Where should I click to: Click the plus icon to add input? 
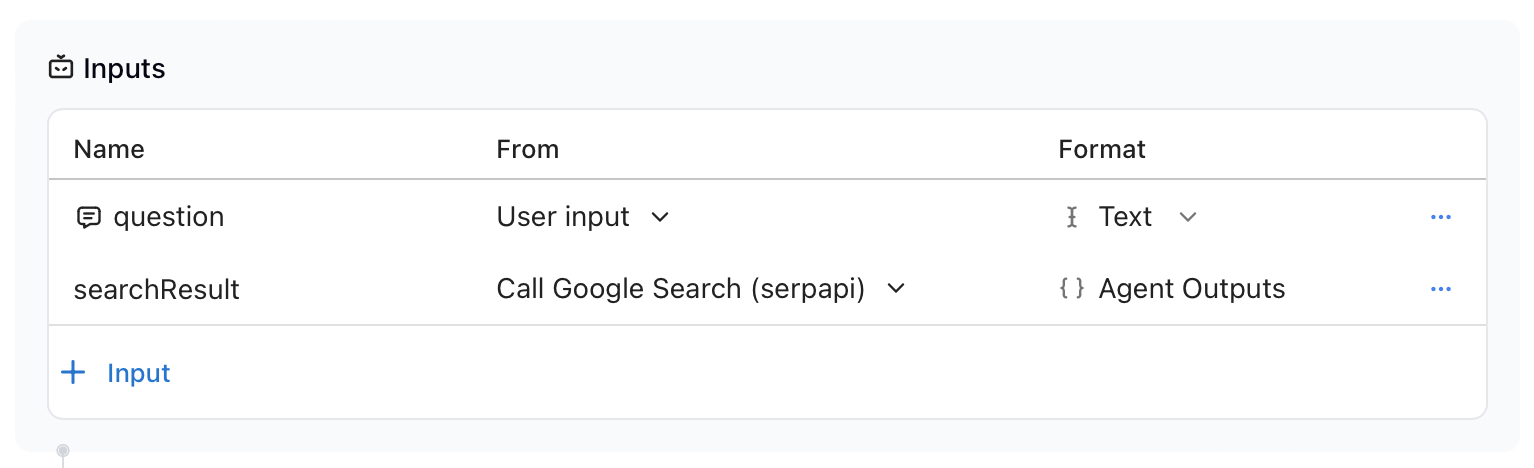[x=73, y=373]
